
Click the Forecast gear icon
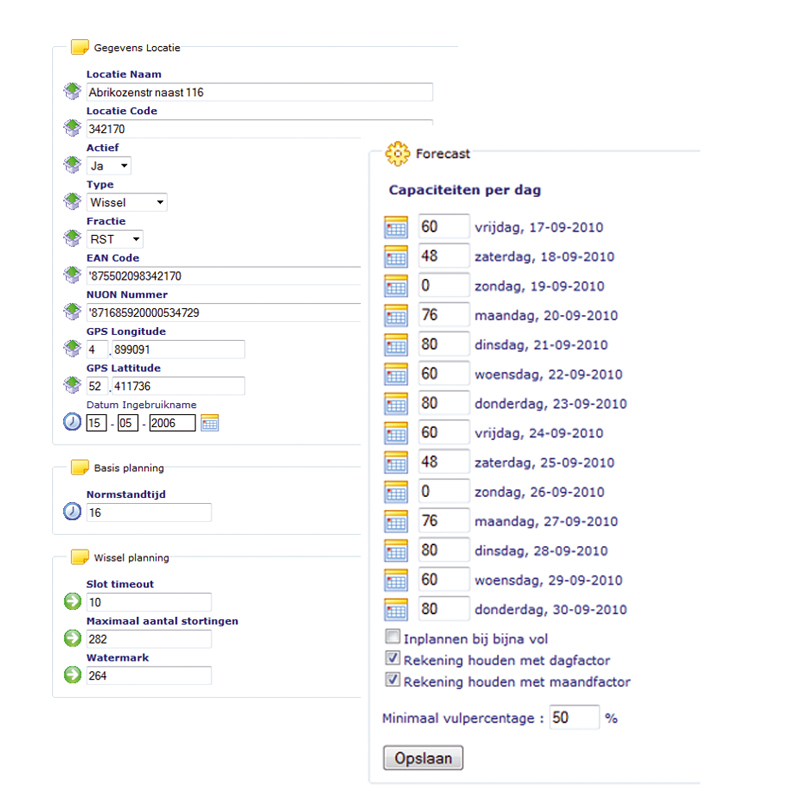coord(397,154)
